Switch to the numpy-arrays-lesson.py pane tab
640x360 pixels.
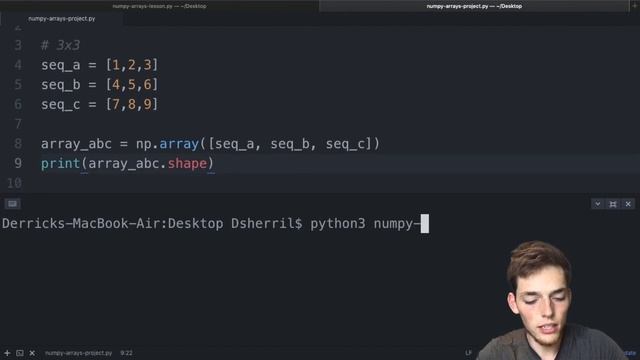(x=159, y=6)
